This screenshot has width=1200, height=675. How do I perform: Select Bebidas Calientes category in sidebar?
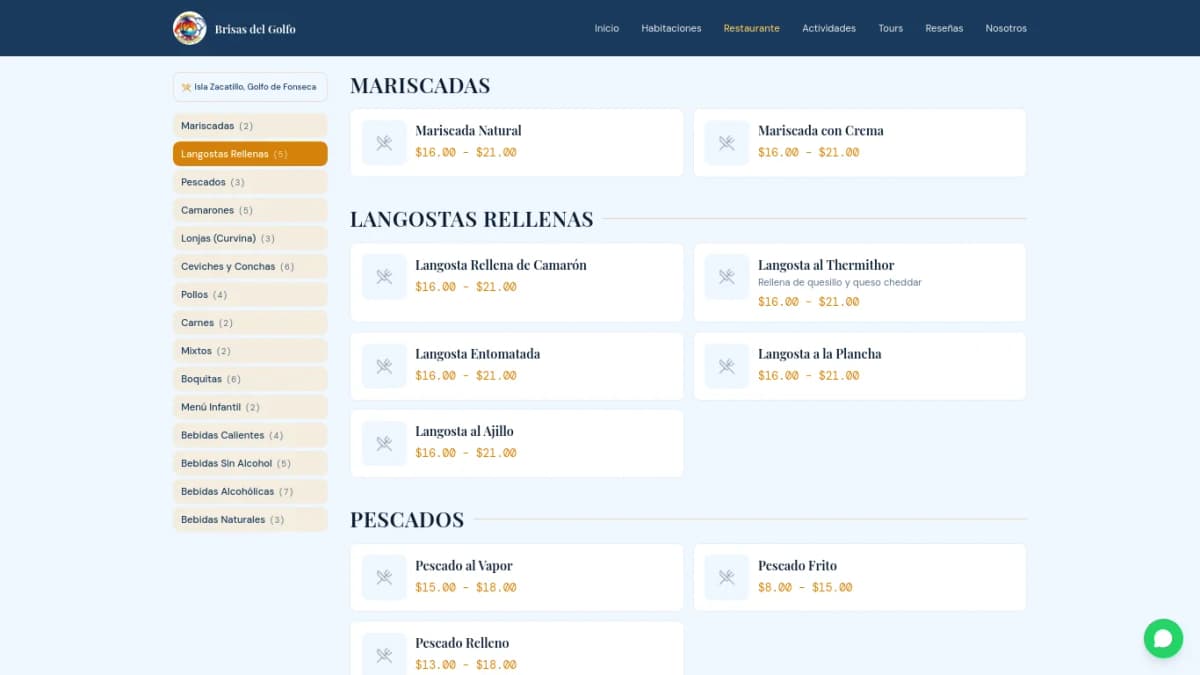point(250,435)
